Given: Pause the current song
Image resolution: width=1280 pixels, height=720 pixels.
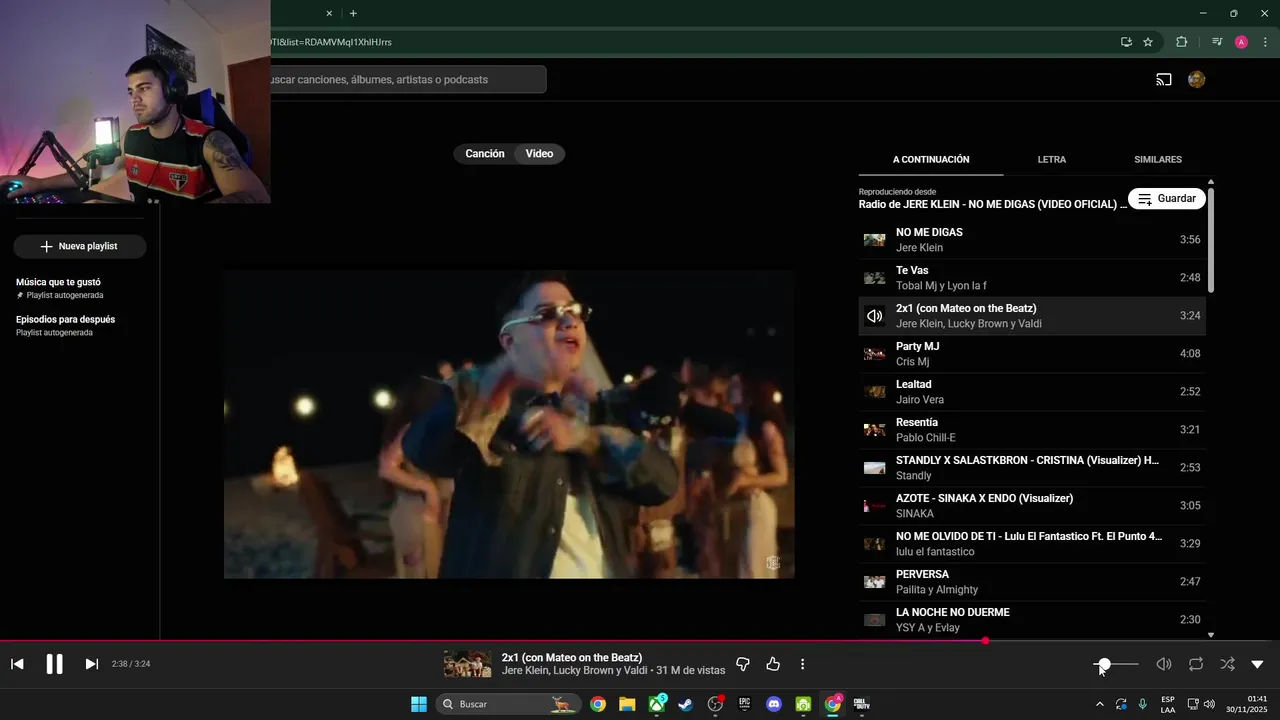Looking at the screenshot, I should [x=55, y=664].
